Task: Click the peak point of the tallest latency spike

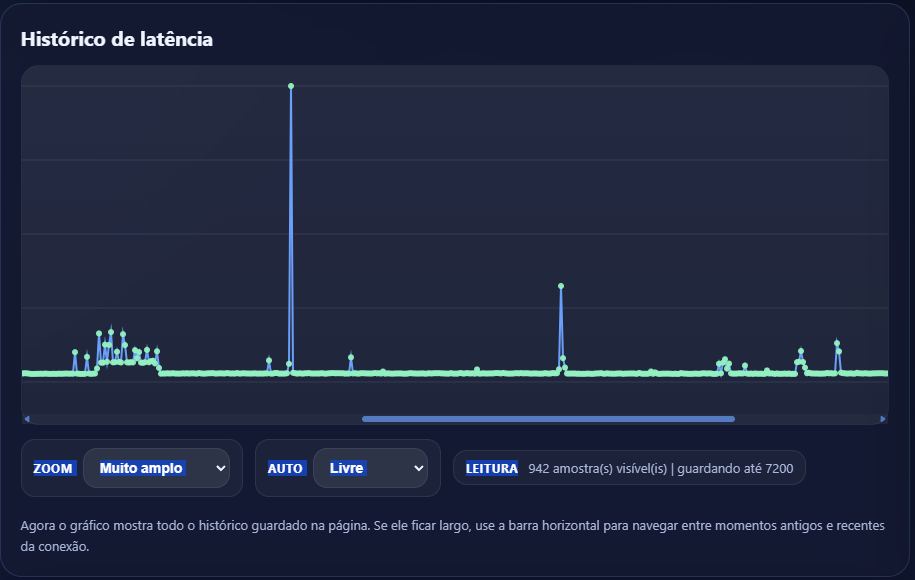Action: (291, 86)
